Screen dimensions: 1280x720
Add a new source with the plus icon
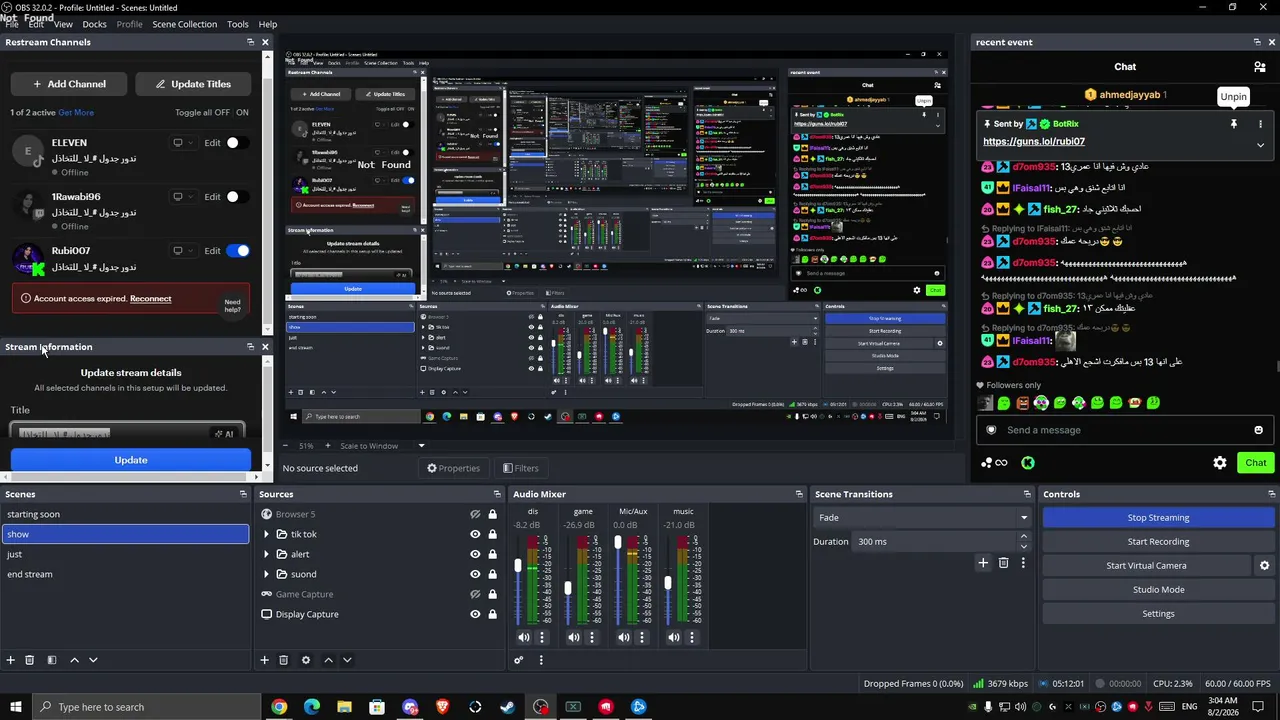[x=265, y=660]
